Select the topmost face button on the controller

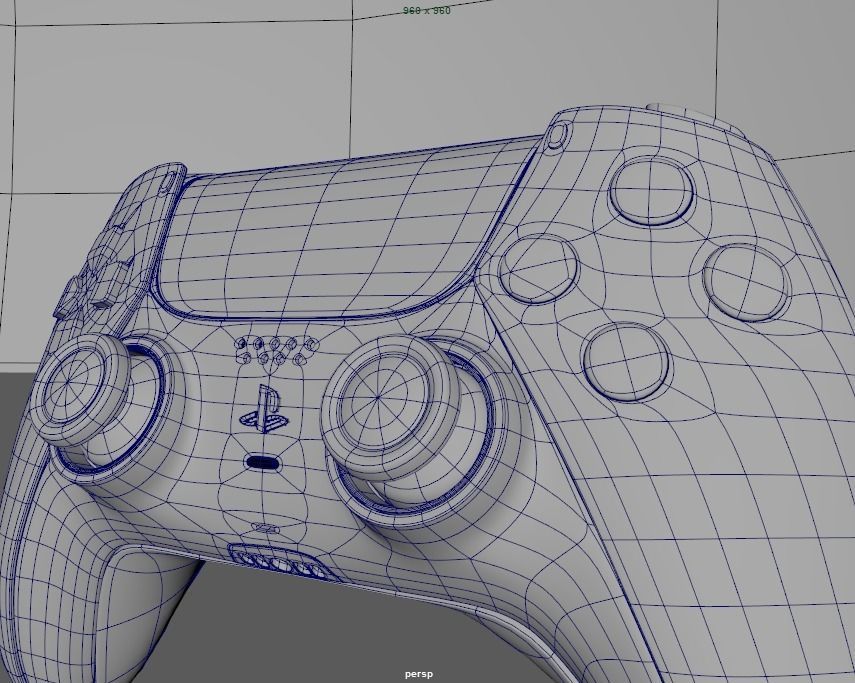tap(651, 191)
